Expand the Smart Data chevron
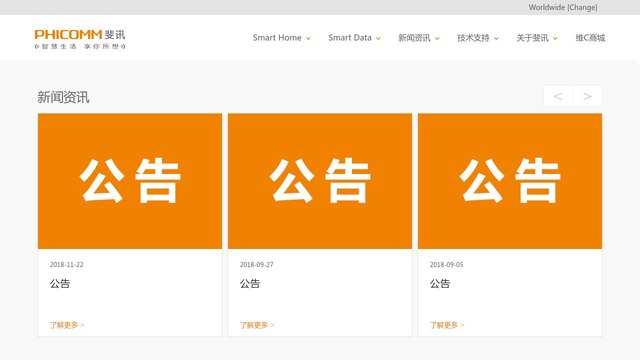 [x=378, y=38]
